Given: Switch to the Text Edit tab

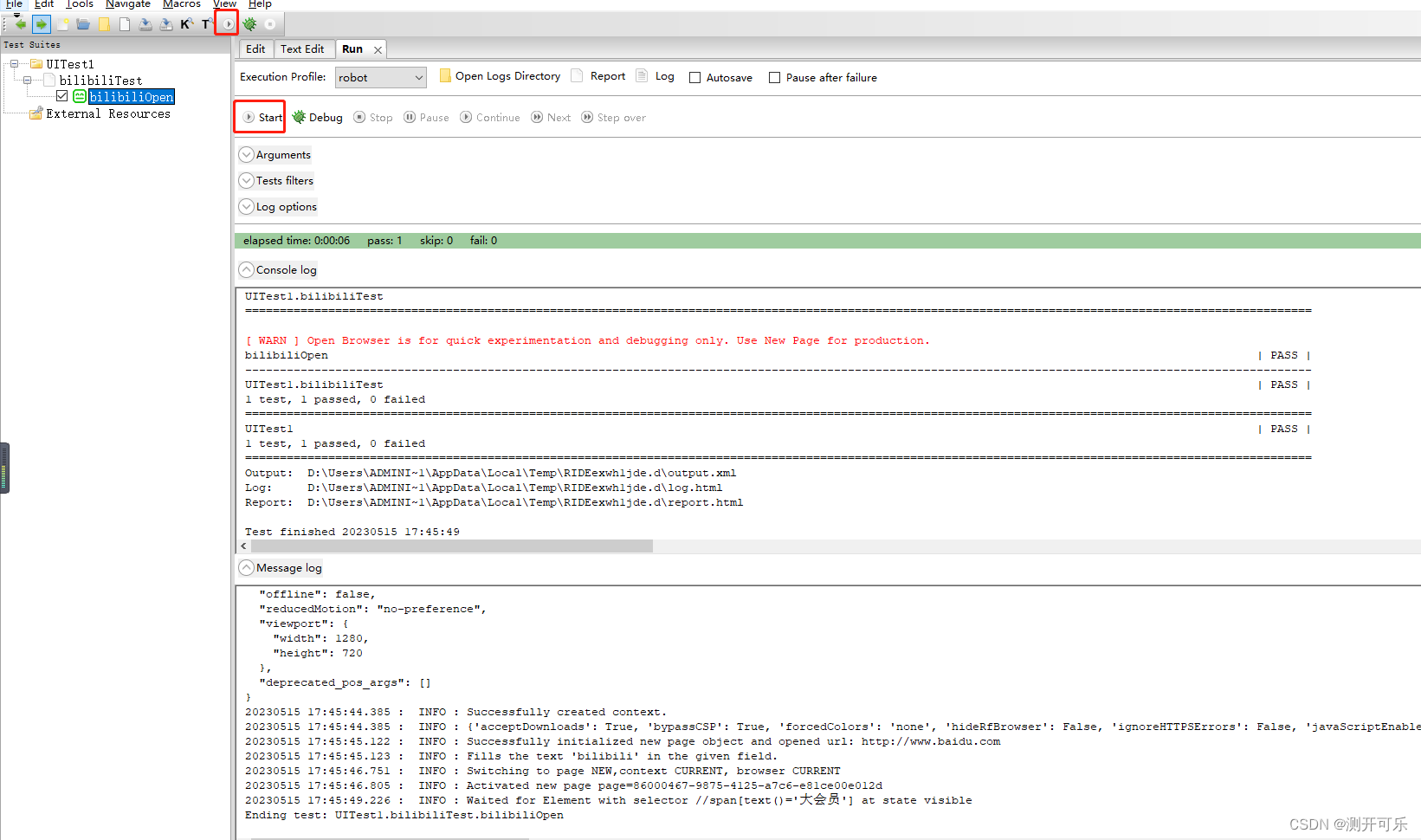Looking at the screenshot, I should point(302,49).
